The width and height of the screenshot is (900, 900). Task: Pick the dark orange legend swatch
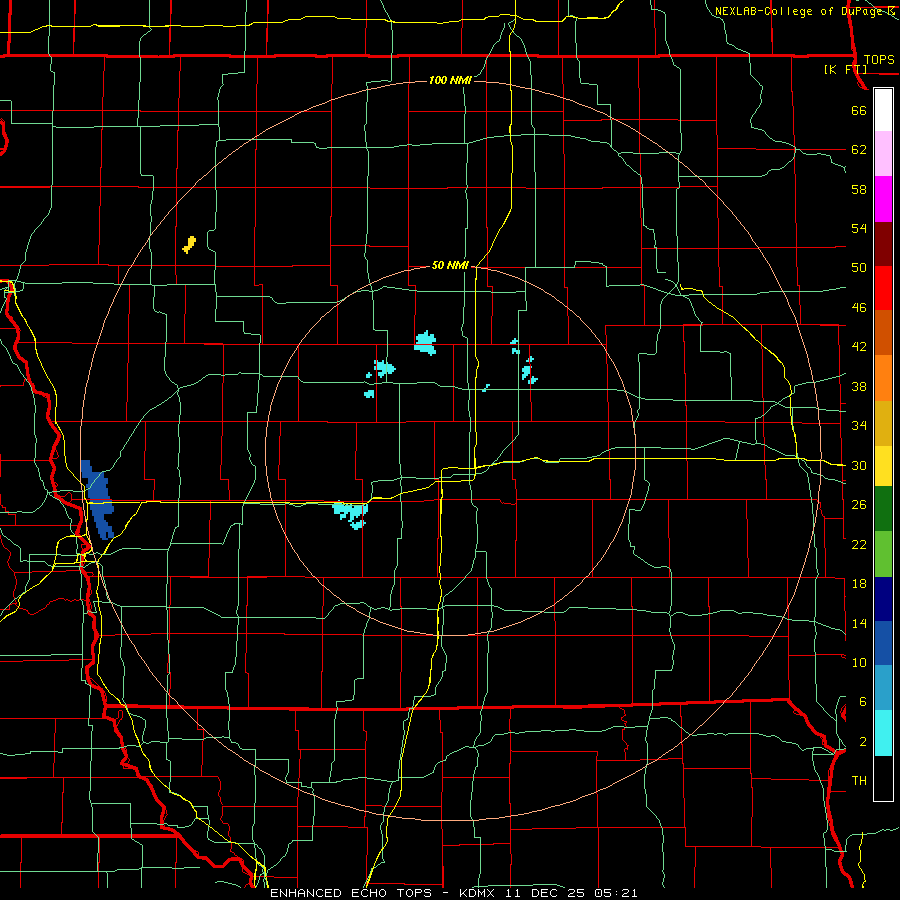883,332
